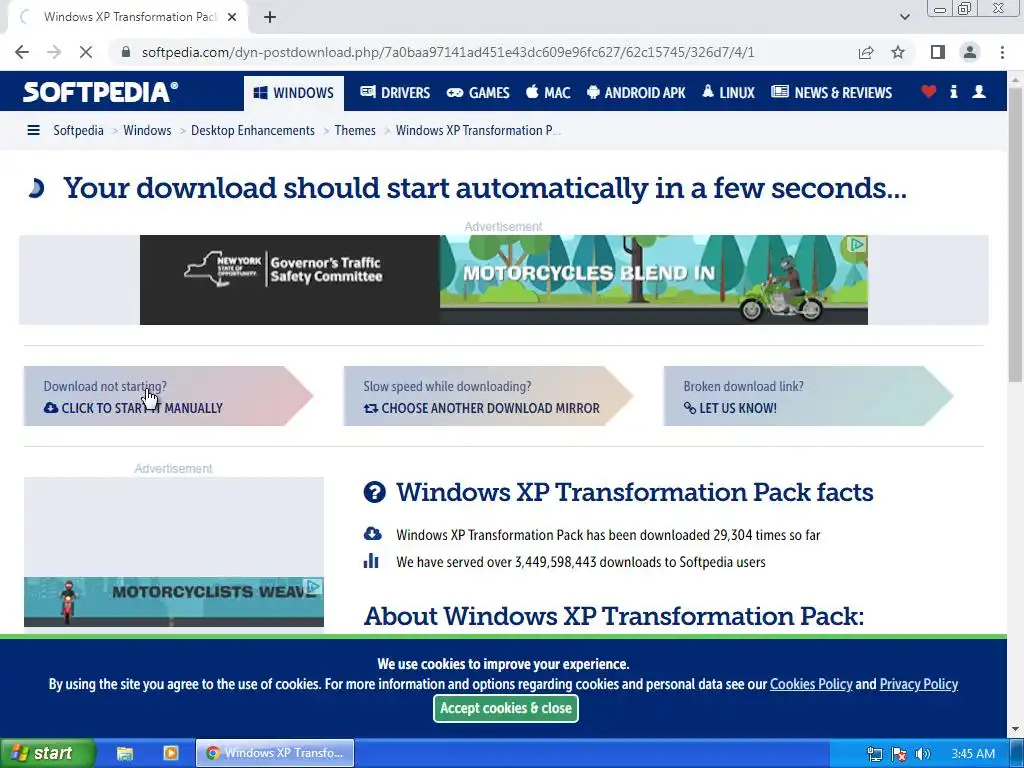The height and width of the screenshot is (768, 1024).
Task: Expand the tab search chevron
Action: tap(904, 17)
